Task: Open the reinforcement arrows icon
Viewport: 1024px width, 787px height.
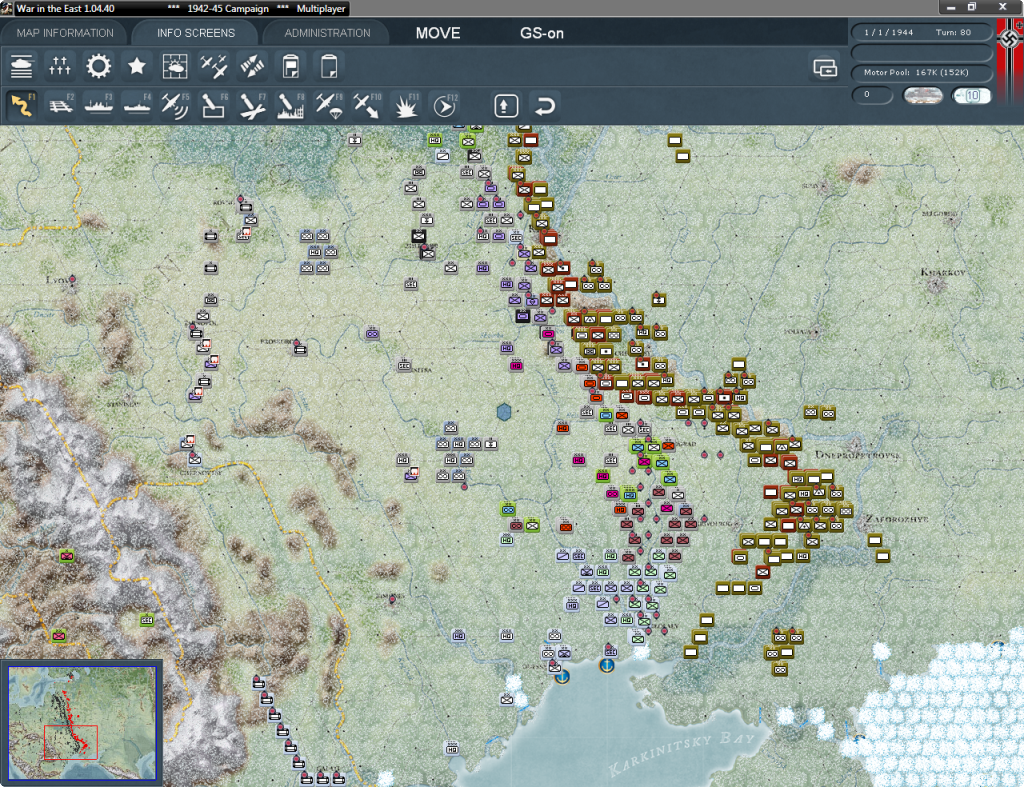Action: click(252, 67)
